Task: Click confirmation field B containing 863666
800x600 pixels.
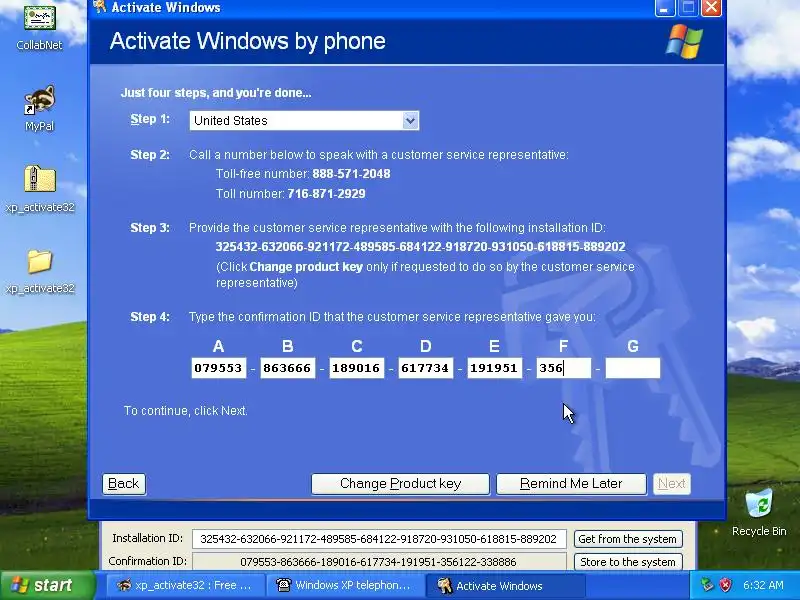Action: tap(287, 368)
